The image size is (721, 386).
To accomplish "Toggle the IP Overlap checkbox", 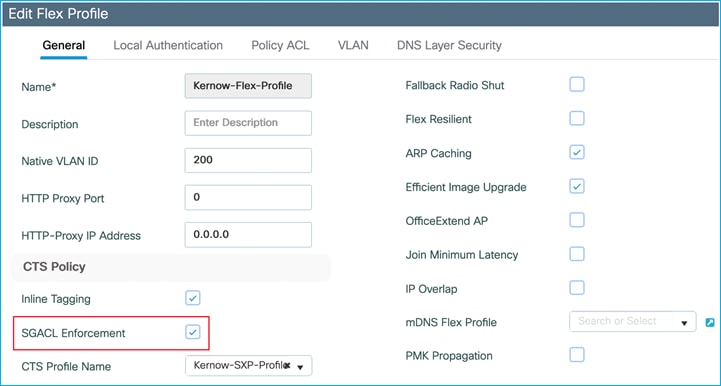I will click(x=577, y=288).
